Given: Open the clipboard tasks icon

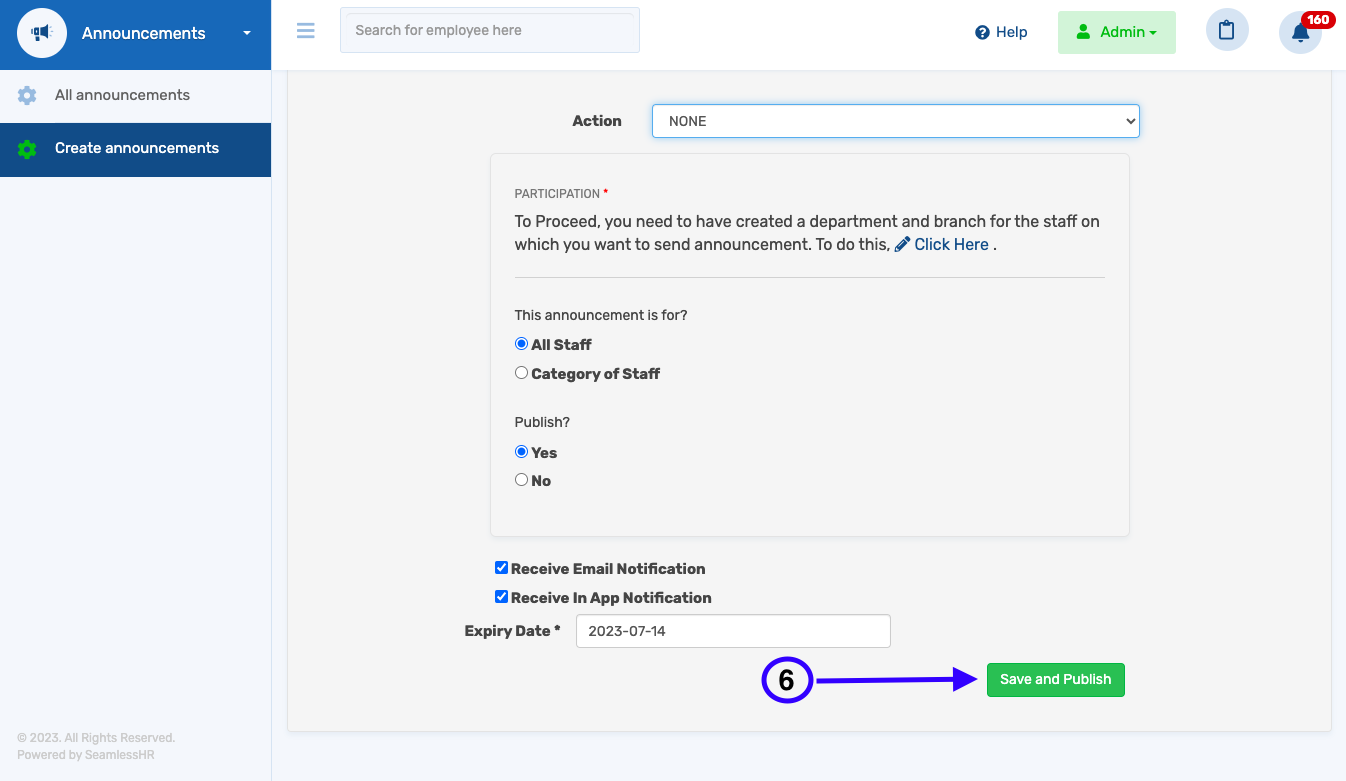Looking at the screenshot, I should [x=1227, y=31].
